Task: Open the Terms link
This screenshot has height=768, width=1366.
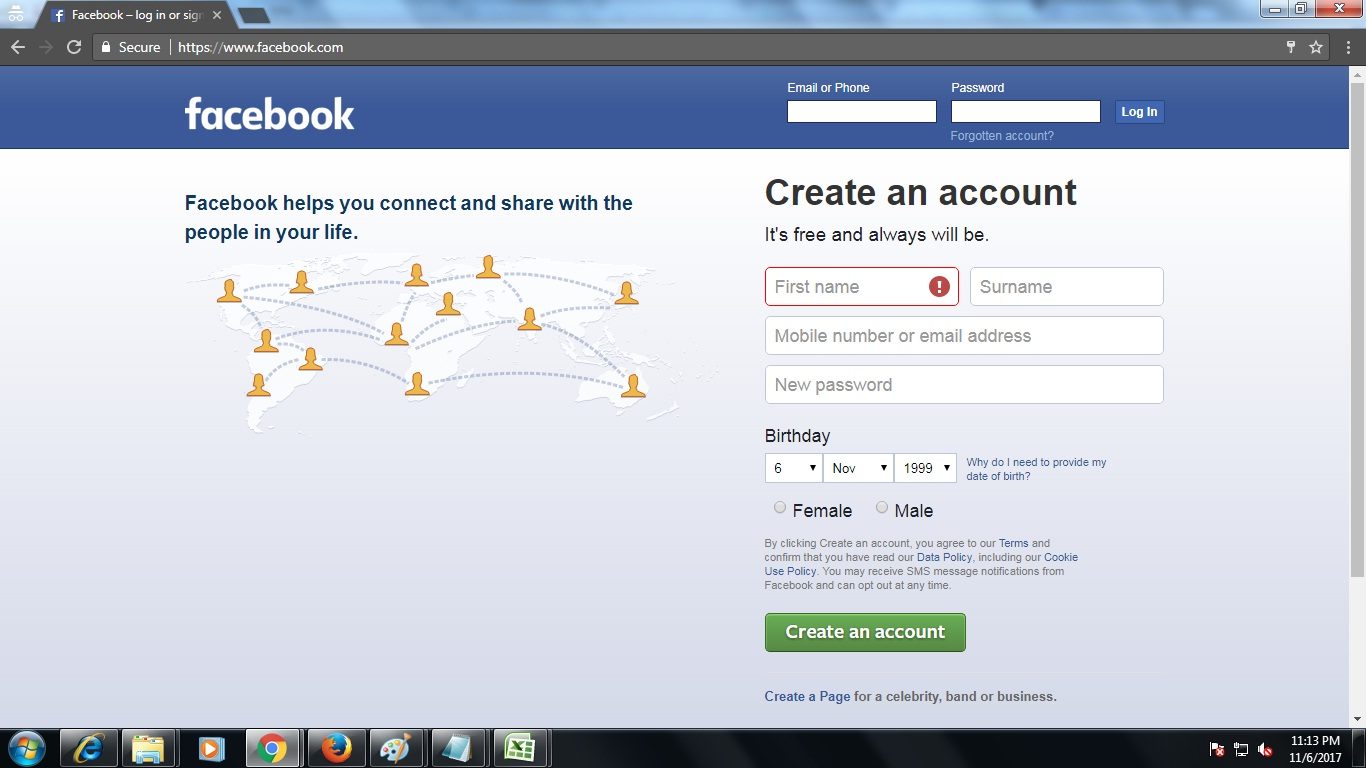Action: coord(1013,543)
